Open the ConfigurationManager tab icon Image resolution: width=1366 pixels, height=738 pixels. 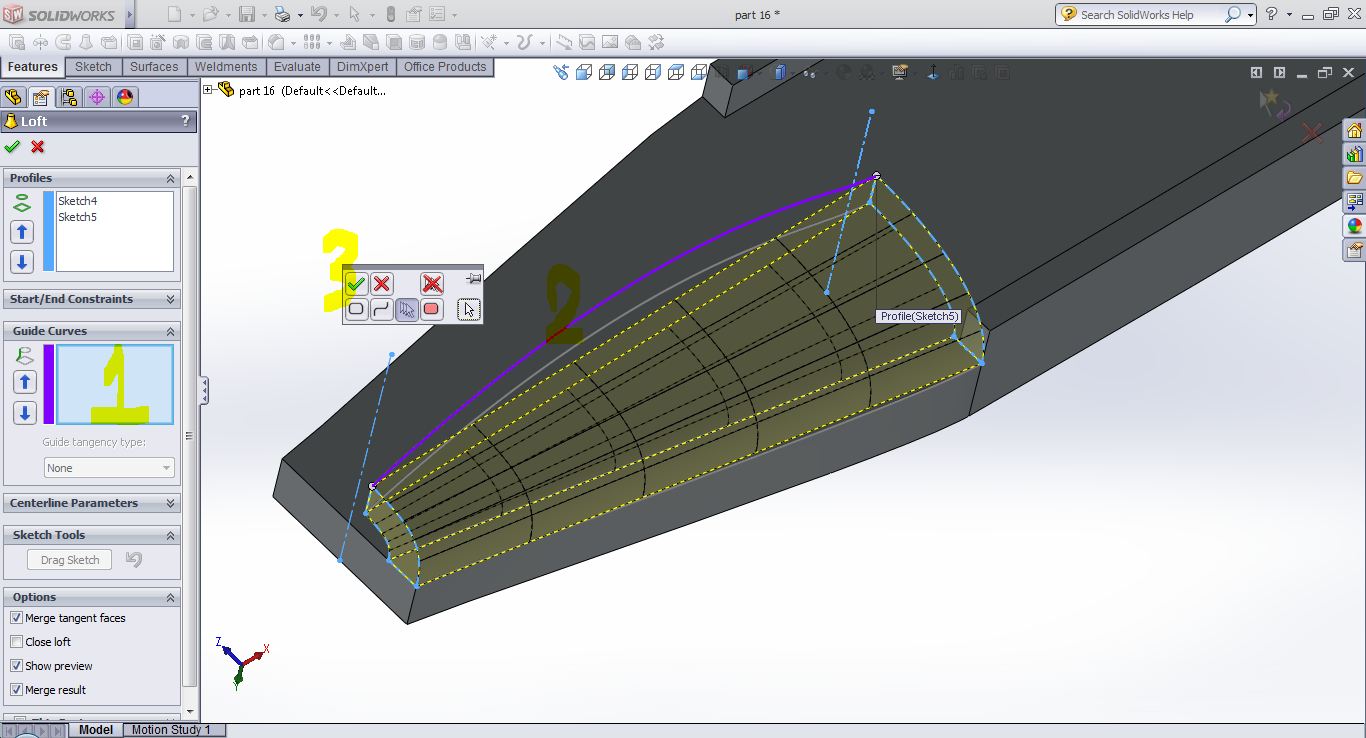(68, 97)
